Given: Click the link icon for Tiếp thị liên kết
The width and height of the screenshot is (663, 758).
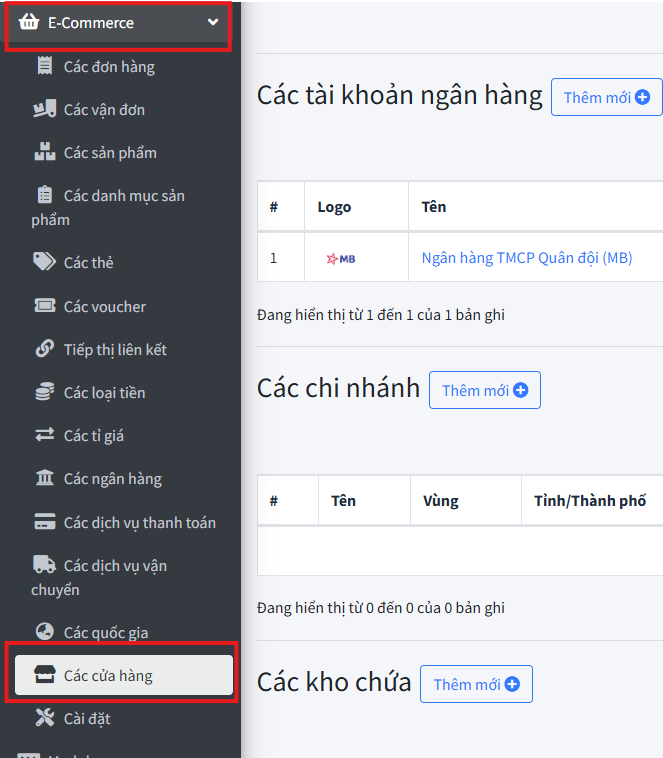Looking at the screenshot, I should click(x=44, y=349).
